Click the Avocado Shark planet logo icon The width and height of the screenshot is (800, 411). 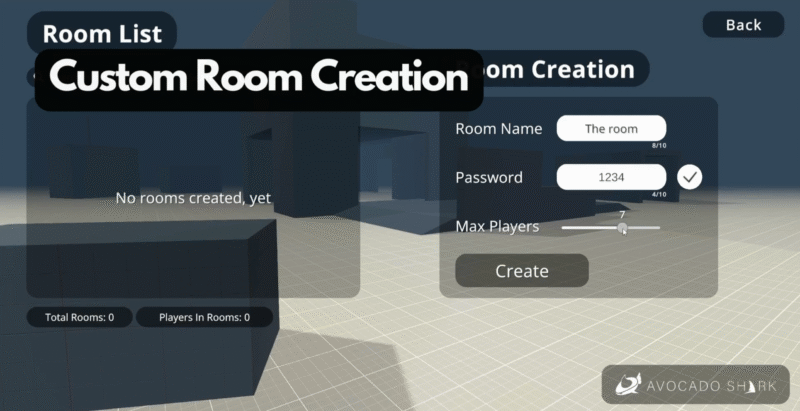pos(629,384)
